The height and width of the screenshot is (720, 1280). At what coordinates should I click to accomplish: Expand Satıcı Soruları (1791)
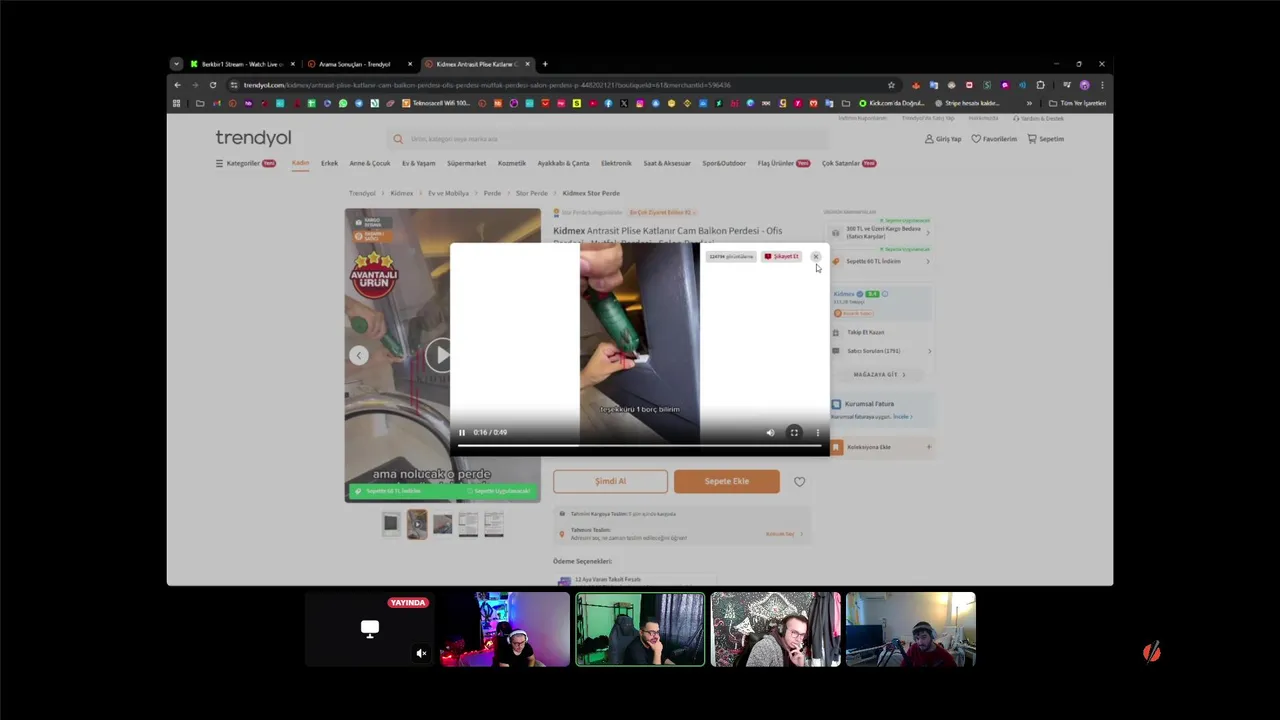click(x=881, y=351)
